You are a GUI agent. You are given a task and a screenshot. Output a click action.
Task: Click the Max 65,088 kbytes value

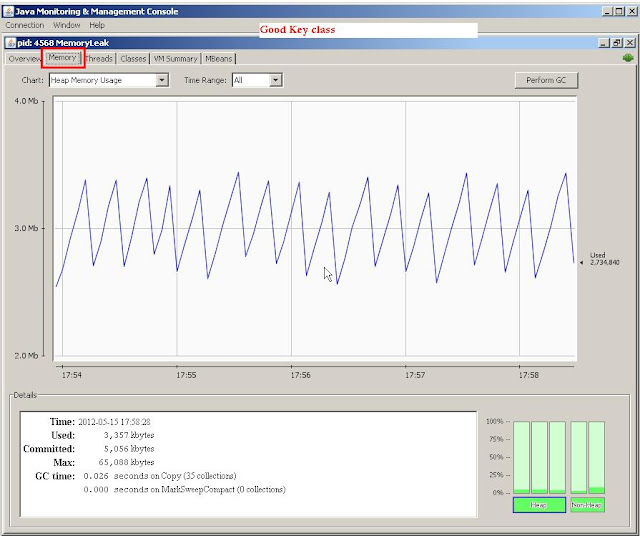(126, 462)
